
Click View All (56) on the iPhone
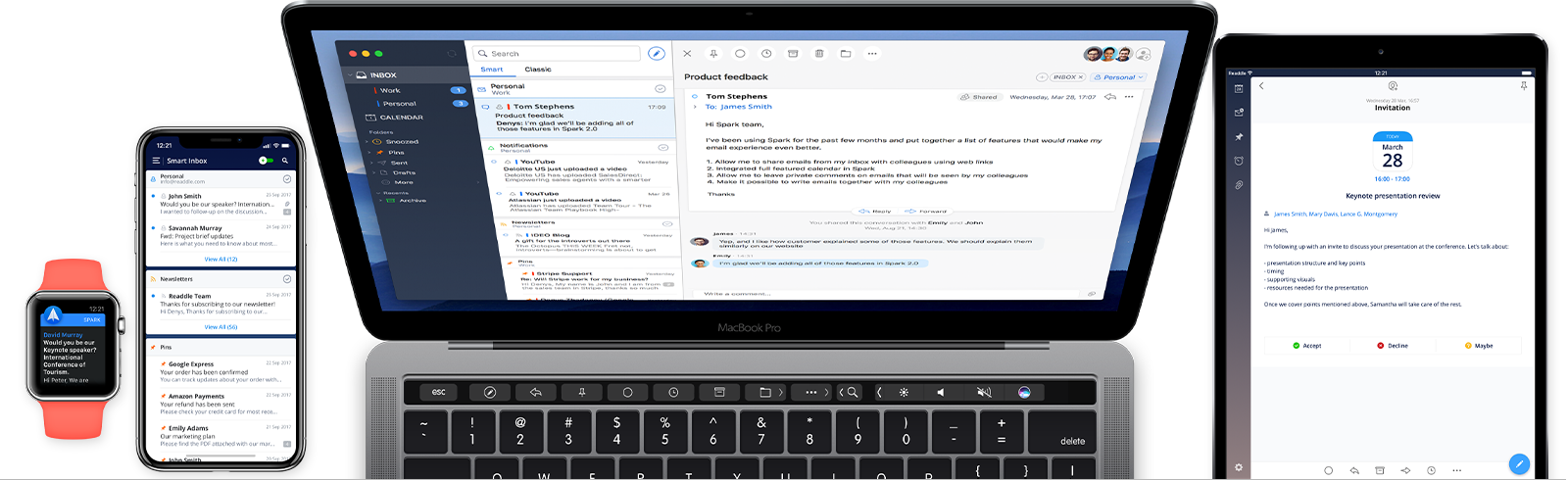point(220,326)
